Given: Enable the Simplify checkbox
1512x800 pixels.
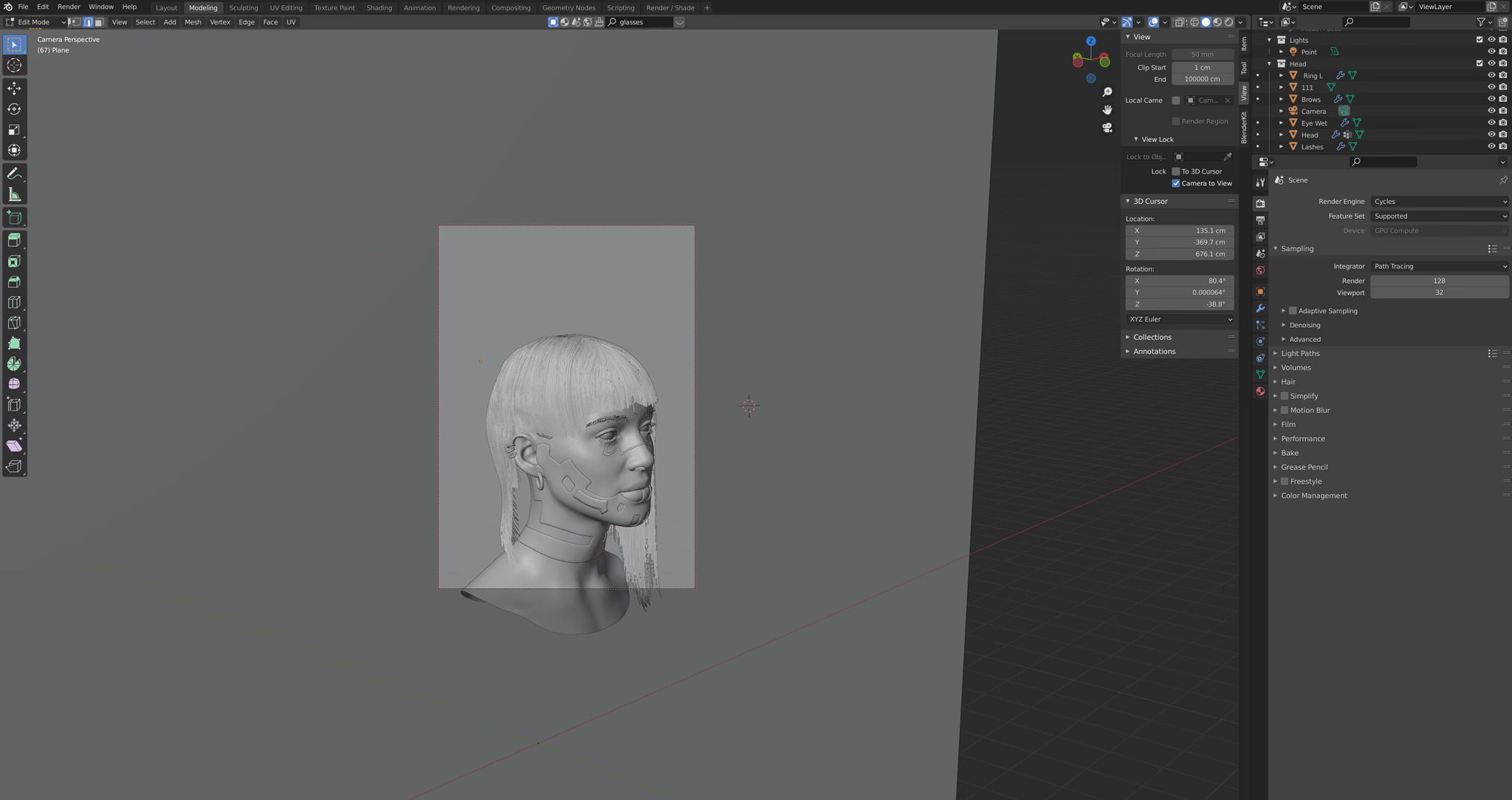Looking at the screenshot, I should point(1285,396).
